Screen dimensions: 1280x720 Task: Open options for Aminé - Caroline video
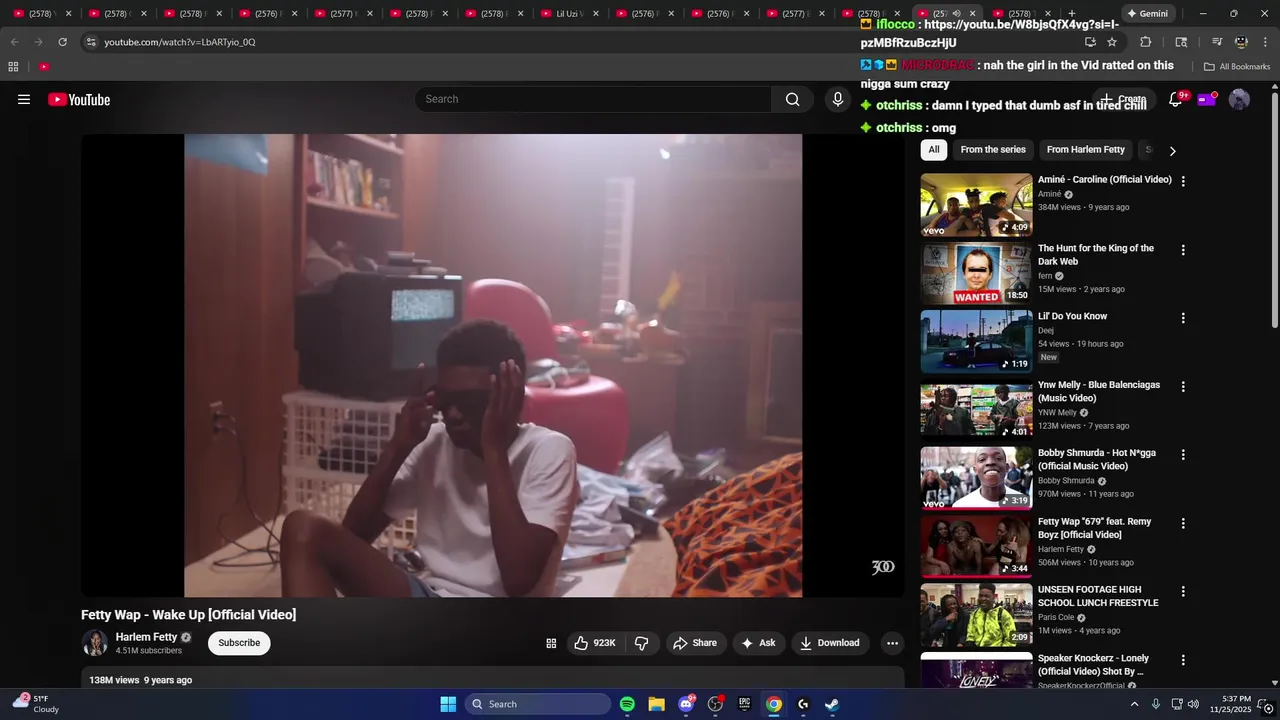click(1183, 181)
